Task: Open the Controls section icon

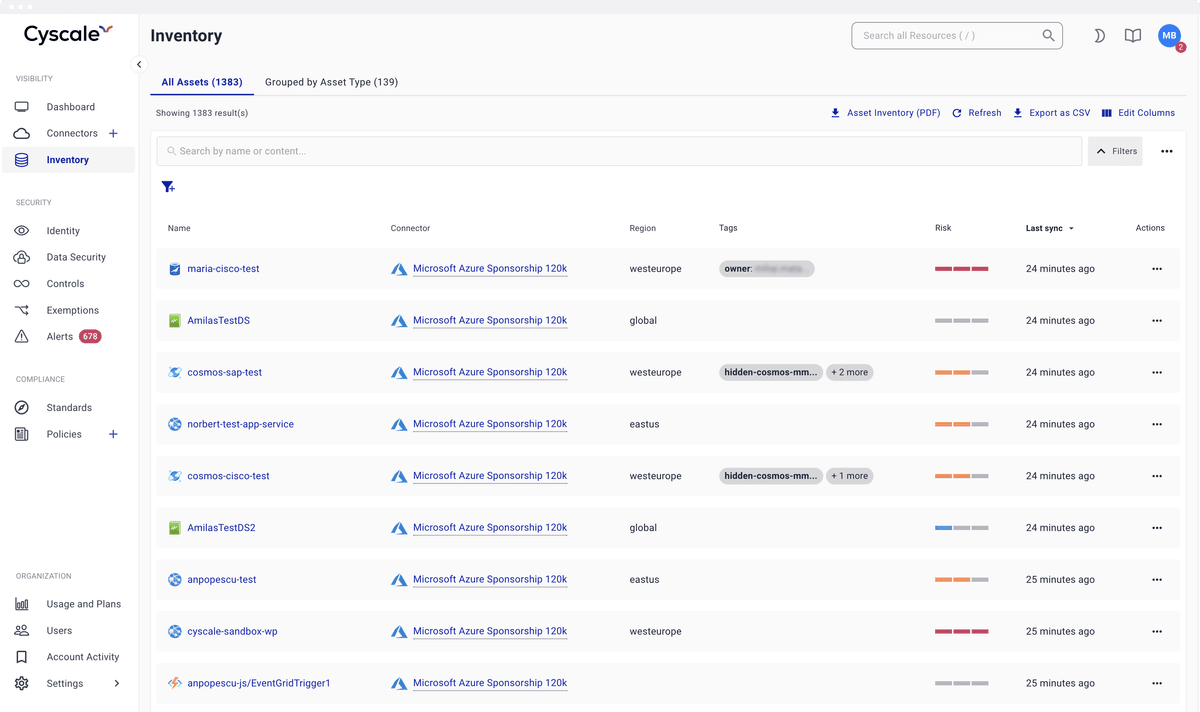Action: coord(22,283)
